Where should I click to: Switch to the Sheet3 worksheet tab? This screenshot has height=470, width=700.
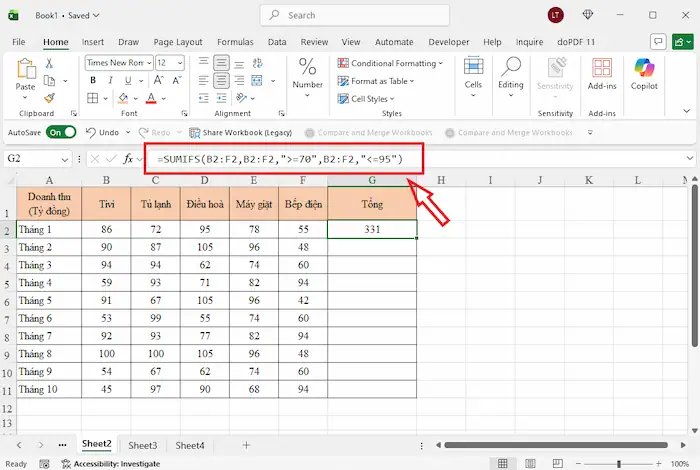143,445
